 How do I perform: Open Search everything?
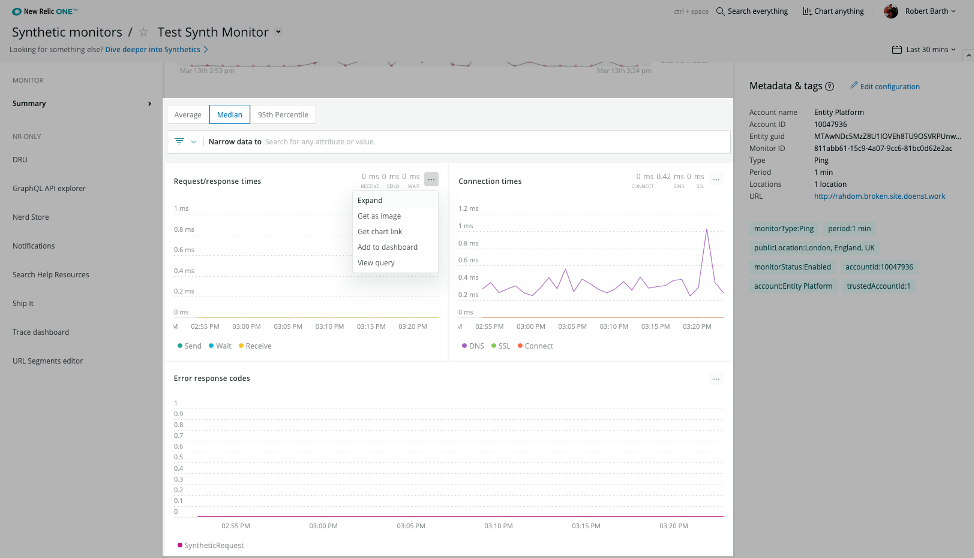pyautogui.click(x=752, y=11)
